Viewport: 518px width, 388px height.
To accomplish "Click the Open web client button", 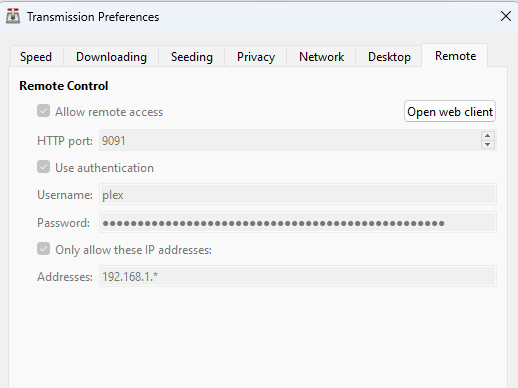I will click(450, 111).
